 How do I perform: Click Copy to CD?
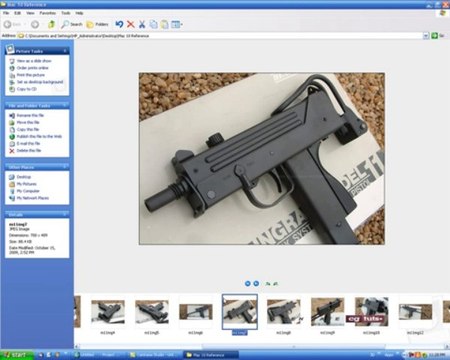23,89
